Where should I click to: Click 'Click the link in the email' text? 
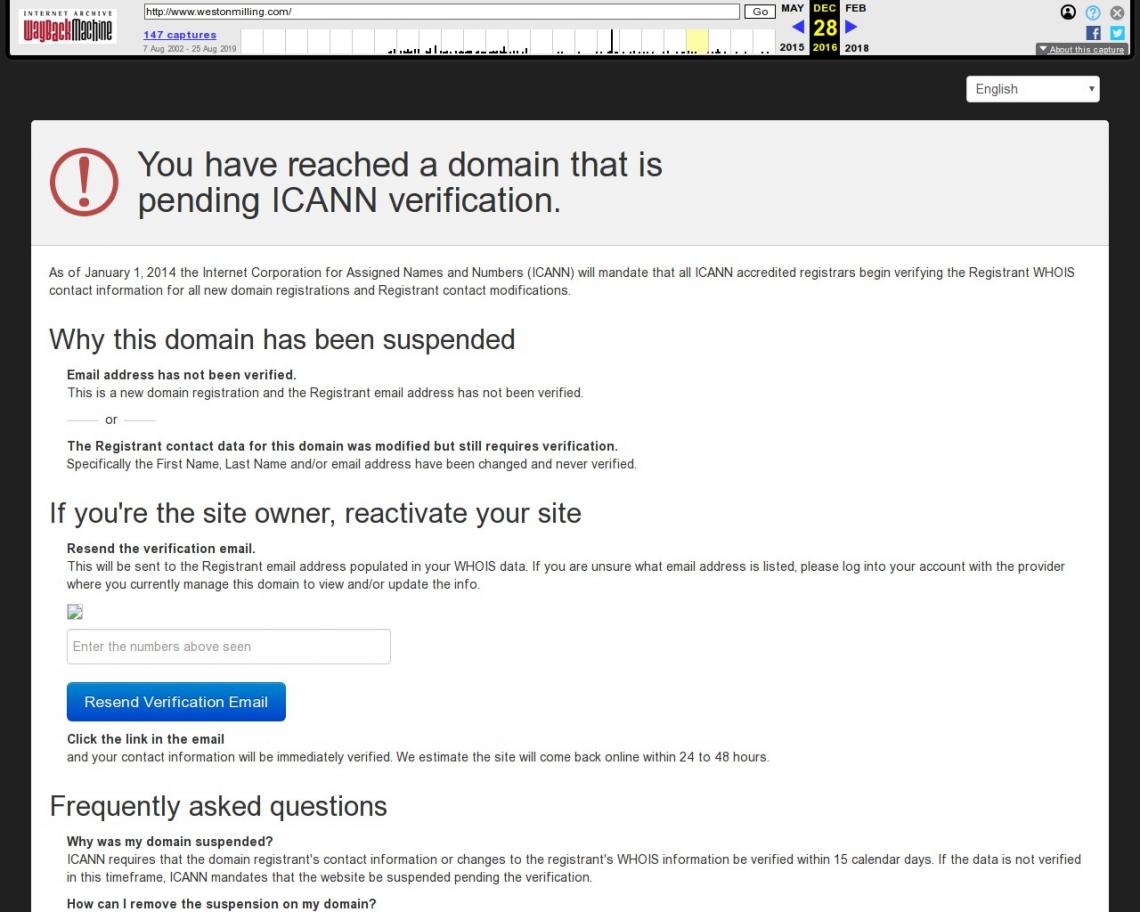[x=145, y=739]
